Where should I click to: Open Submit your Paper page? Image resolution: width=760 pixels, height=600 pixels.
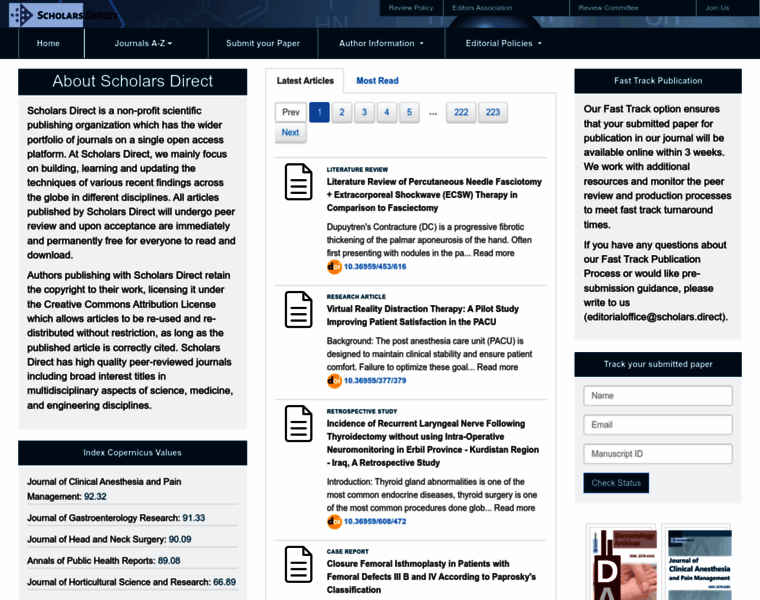[x=263, y=43]
